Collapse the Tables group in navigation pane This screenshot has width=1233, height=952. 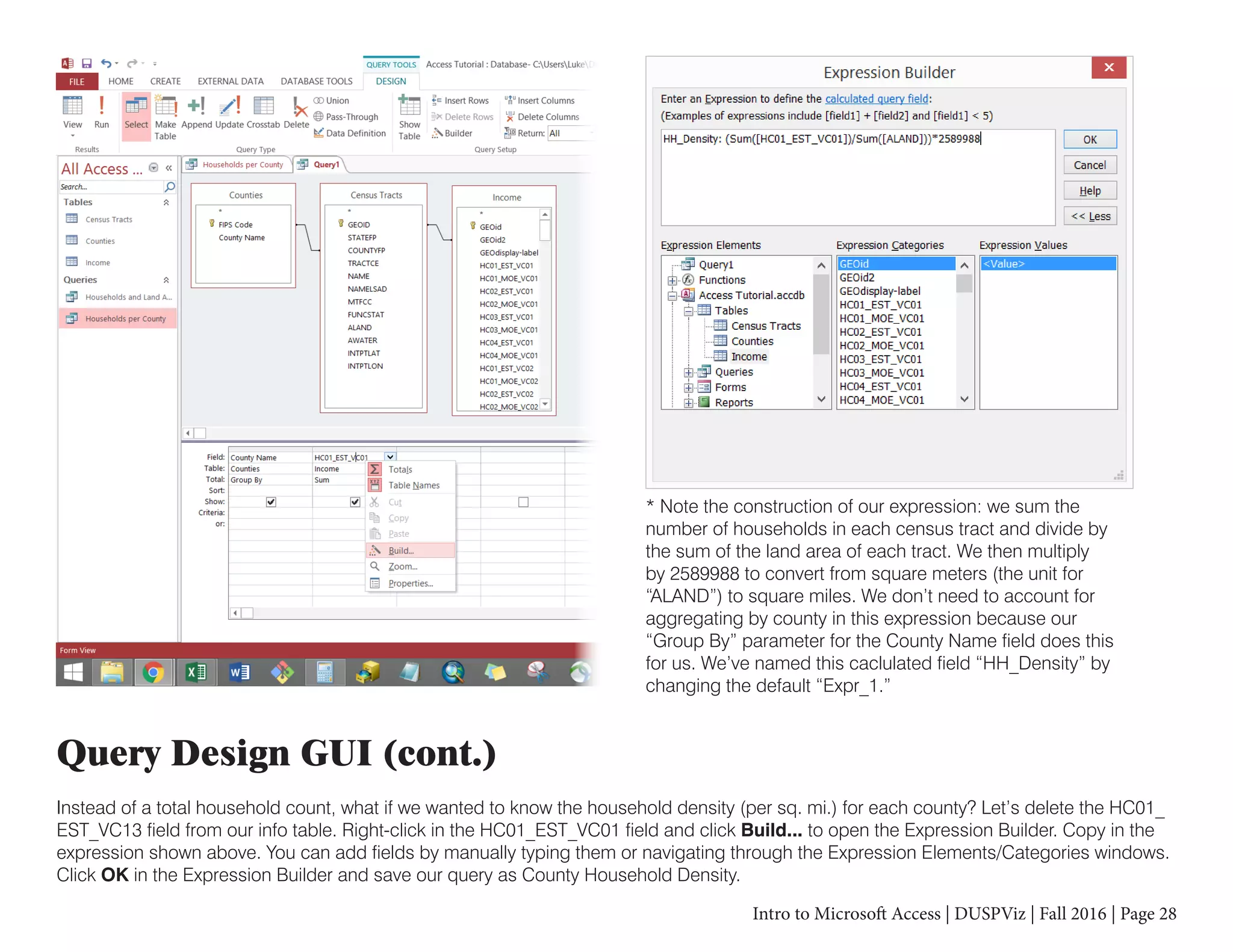166,203
